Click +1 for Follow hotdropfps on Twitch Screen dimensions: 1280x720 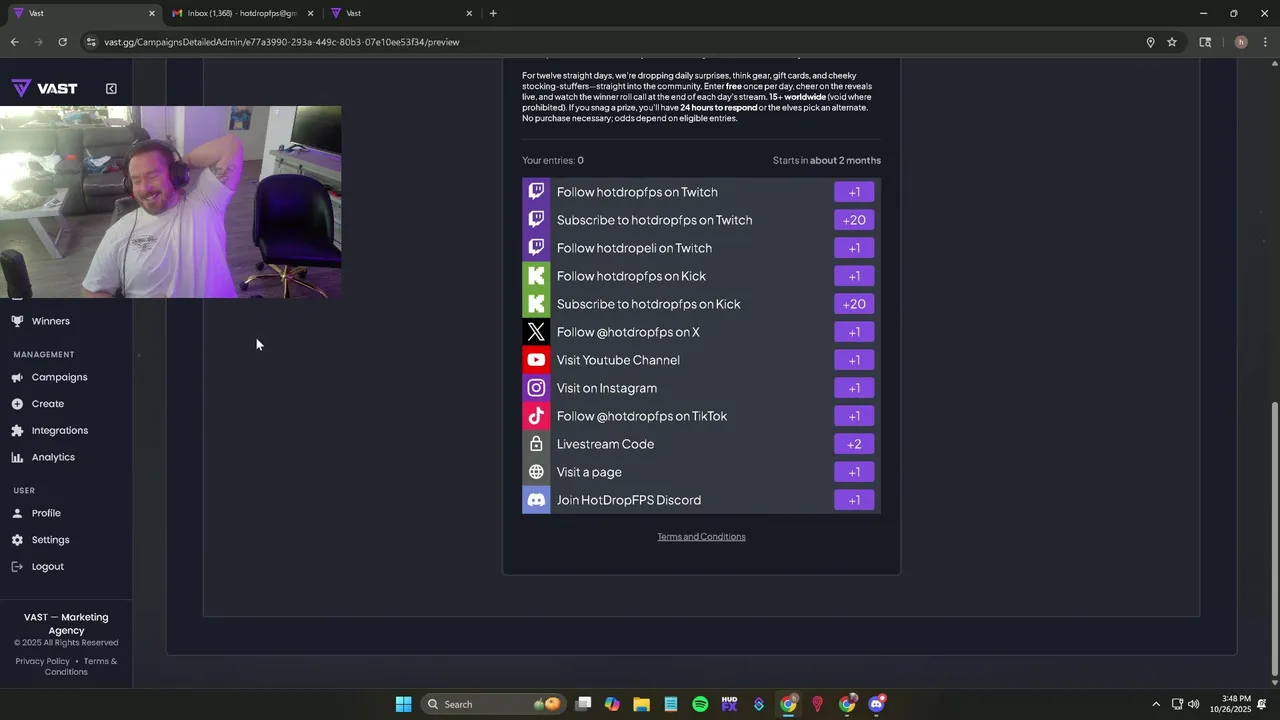(854, 192)
